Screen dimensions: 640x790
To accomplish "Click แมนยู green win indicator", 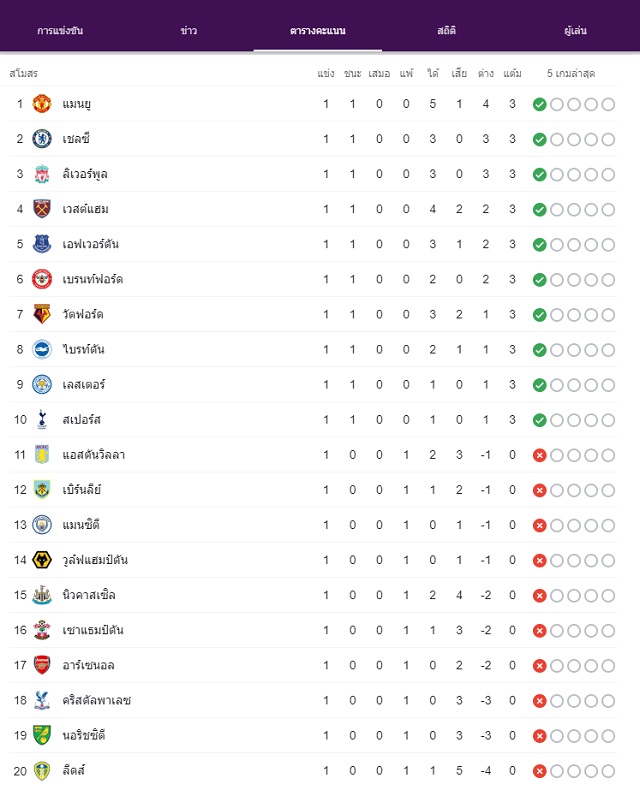I will pyautogui.click(x=540, y=104).
